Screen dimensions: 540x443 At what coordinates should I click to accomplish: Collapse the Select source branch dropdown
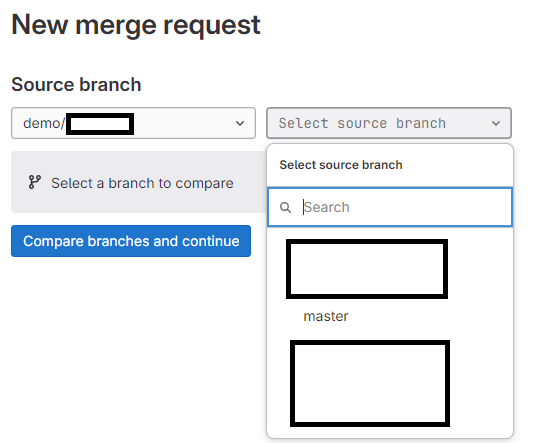point(389,123)
